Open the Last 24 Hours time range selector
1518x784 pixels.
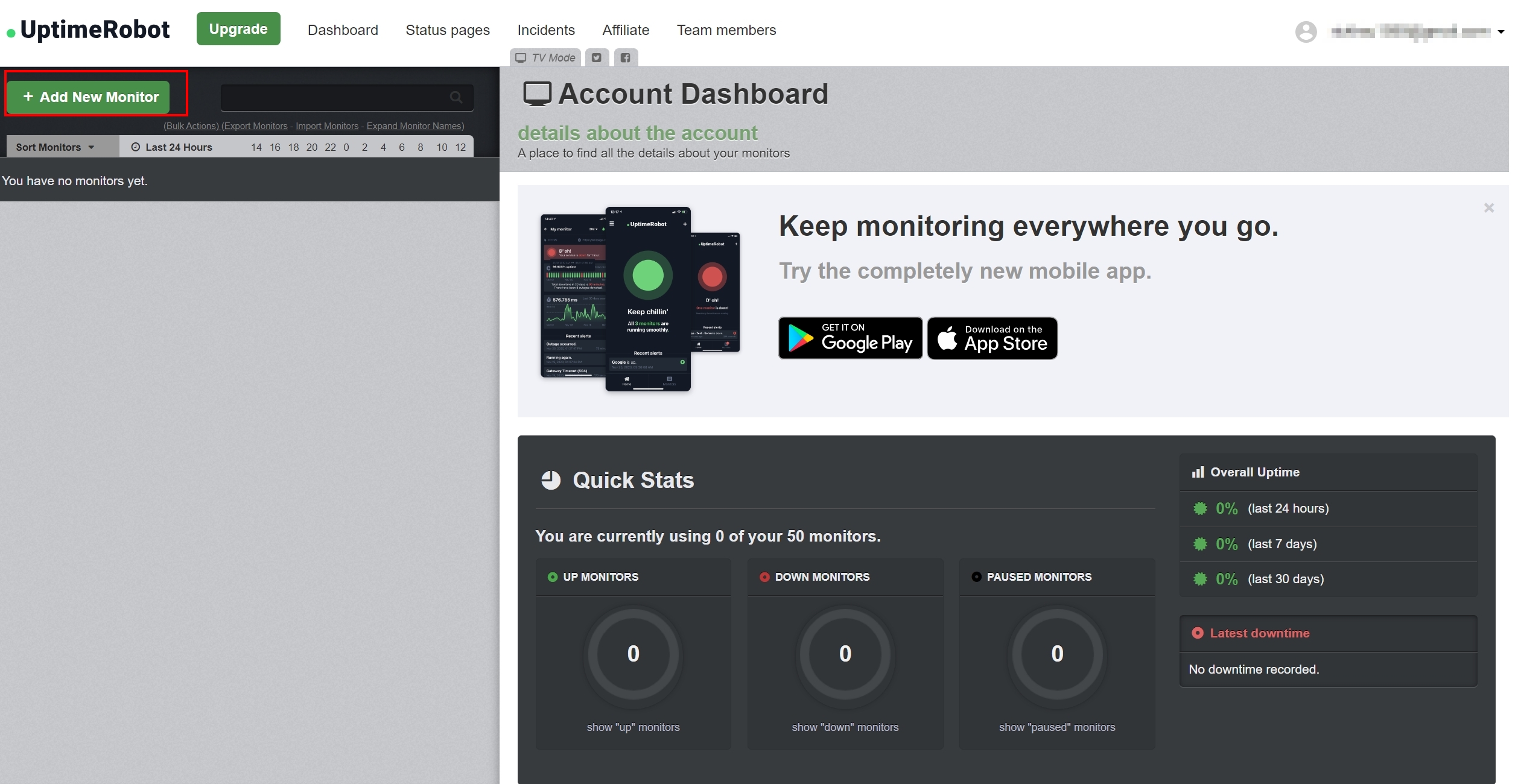(x=172, y=147)
